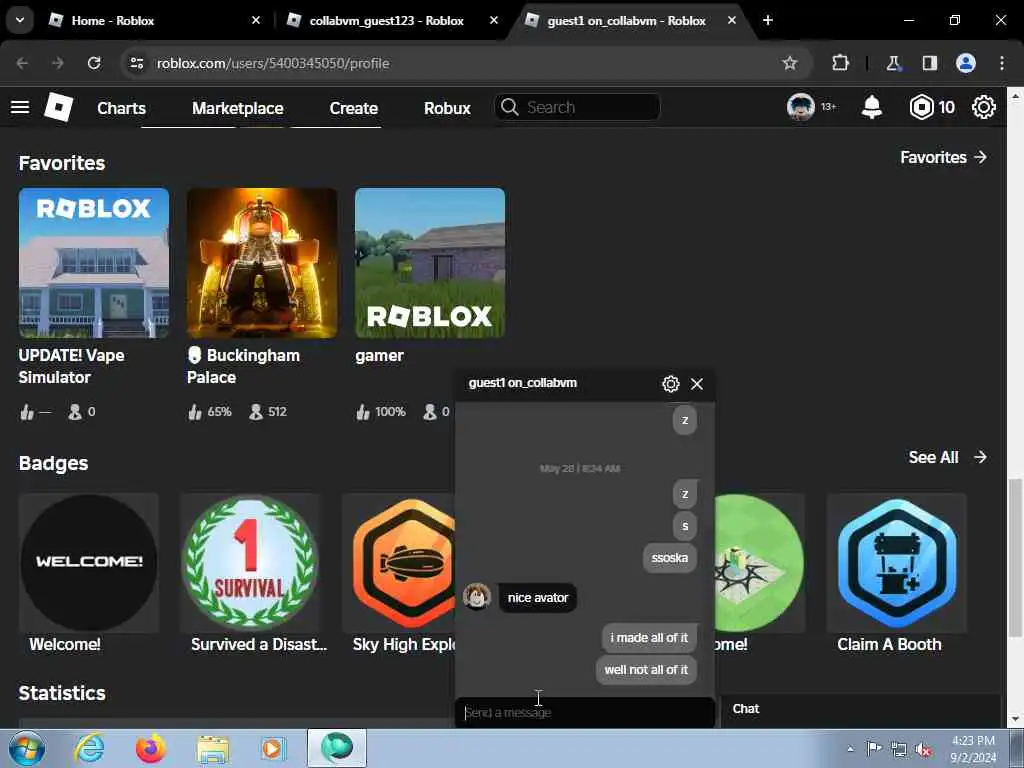Open the Action Center flag tray icon

874,749
